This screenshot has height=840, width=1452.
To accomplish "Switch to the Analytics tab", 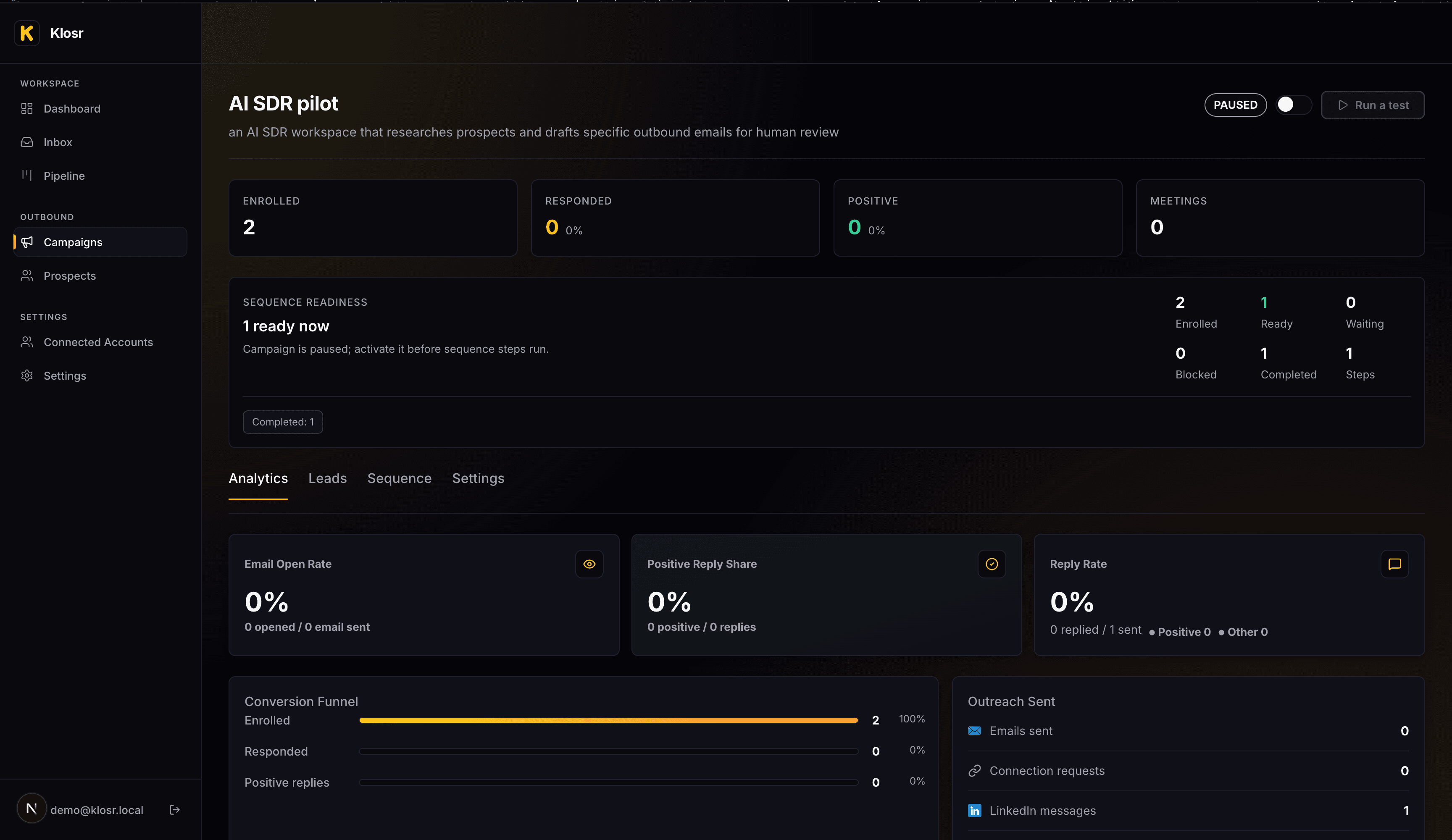I will coord(258,478).
